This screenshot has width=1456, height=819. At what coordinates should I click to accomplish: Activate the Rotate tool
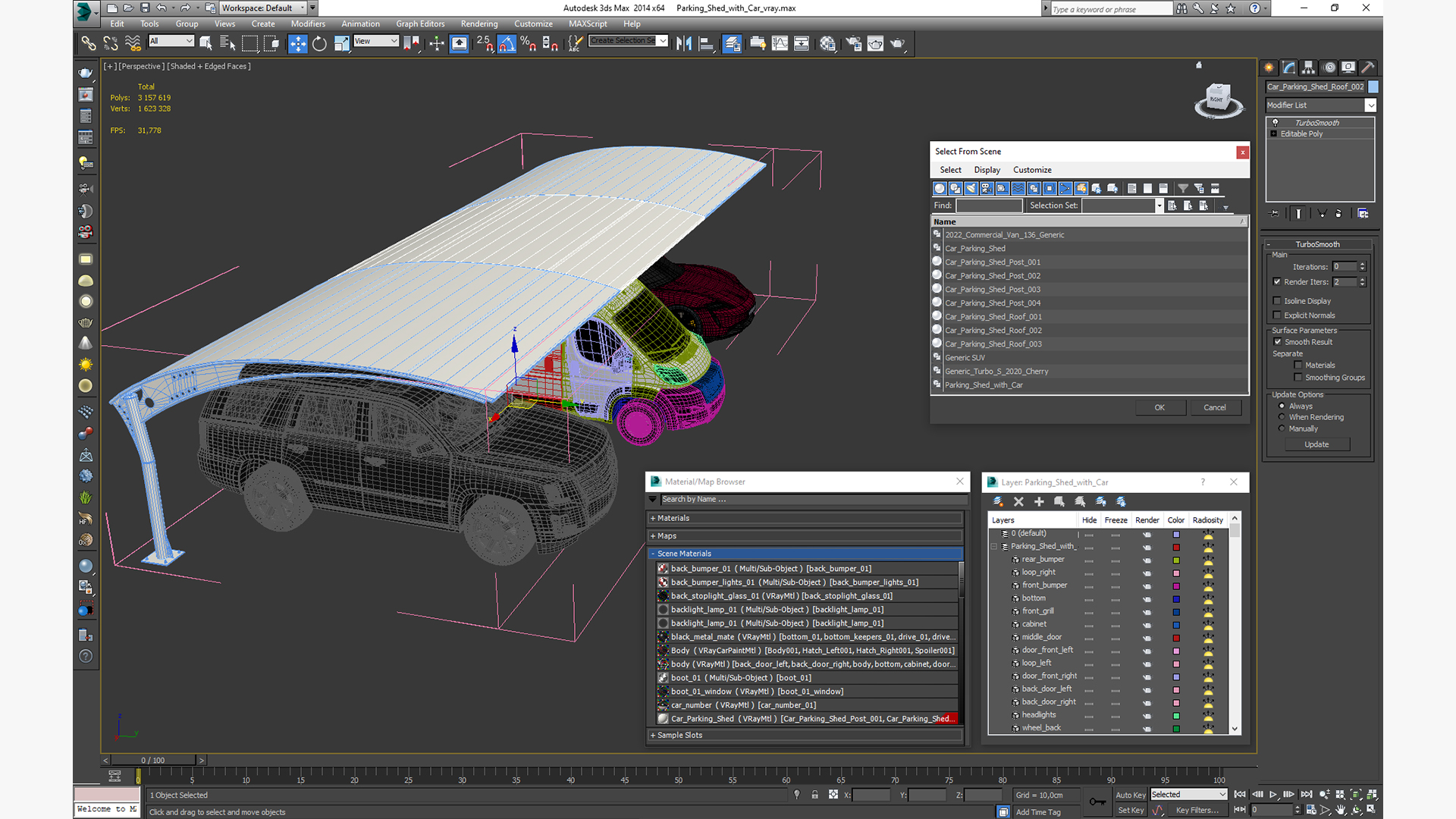pos(319,44)
